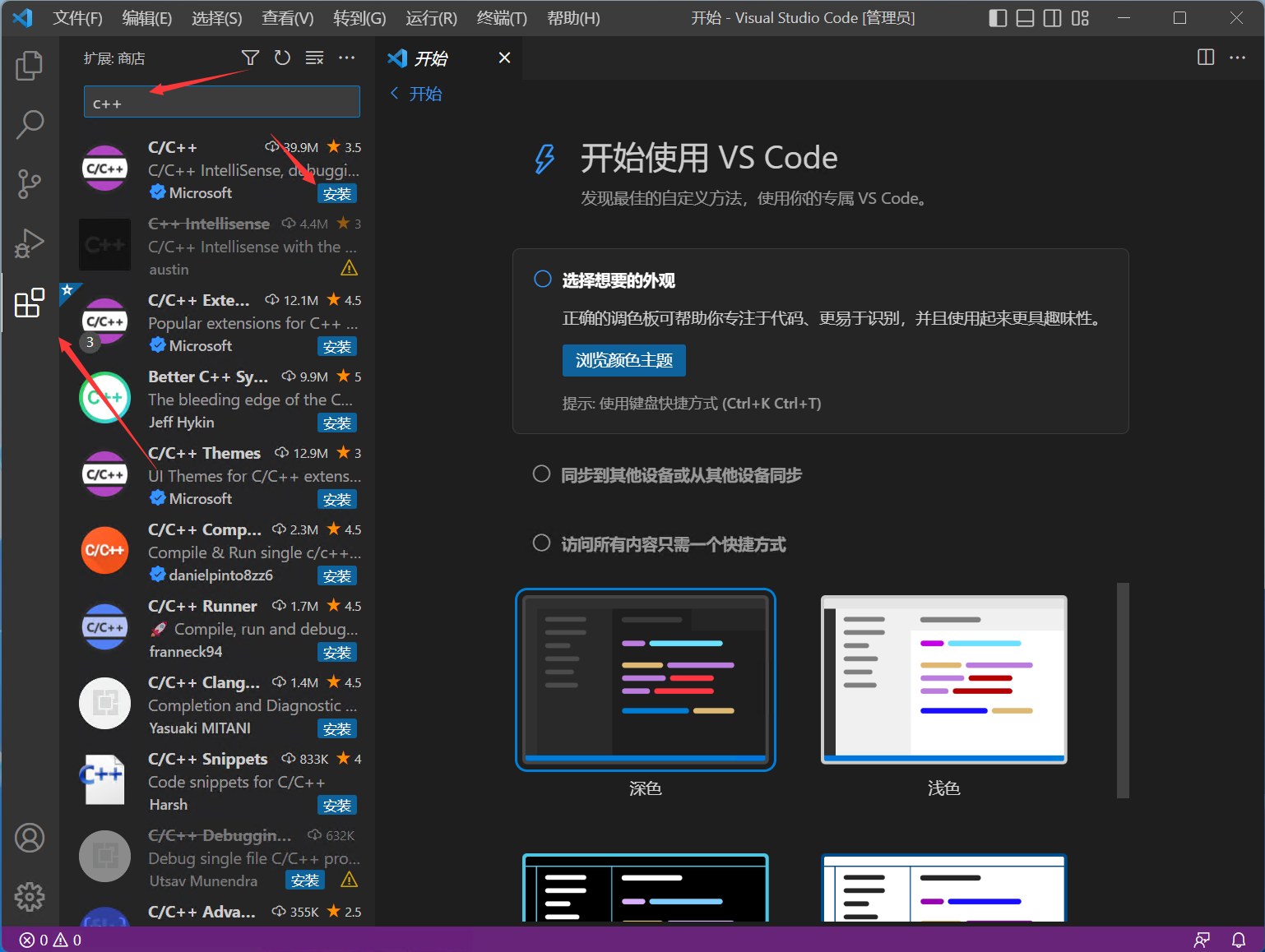Choose the 浅色 light theme preview
Screen dimensions: 1265x952
[x=944, y=679]
